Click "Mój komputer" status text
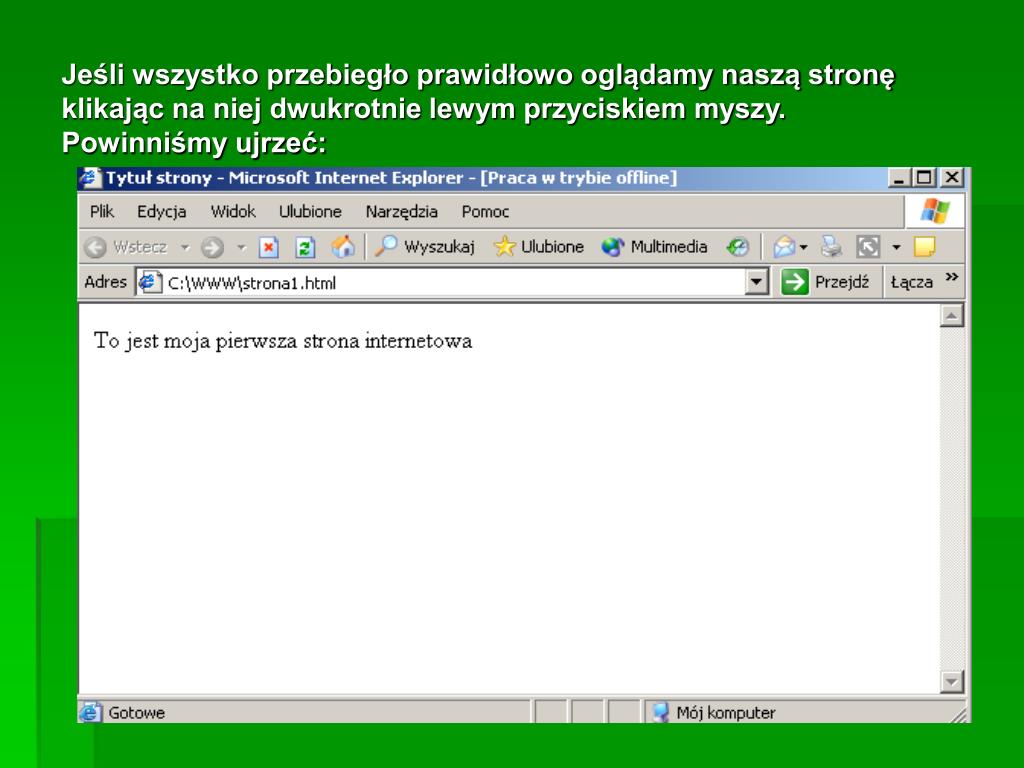1024x768 pixels. [x=726, y=712]
